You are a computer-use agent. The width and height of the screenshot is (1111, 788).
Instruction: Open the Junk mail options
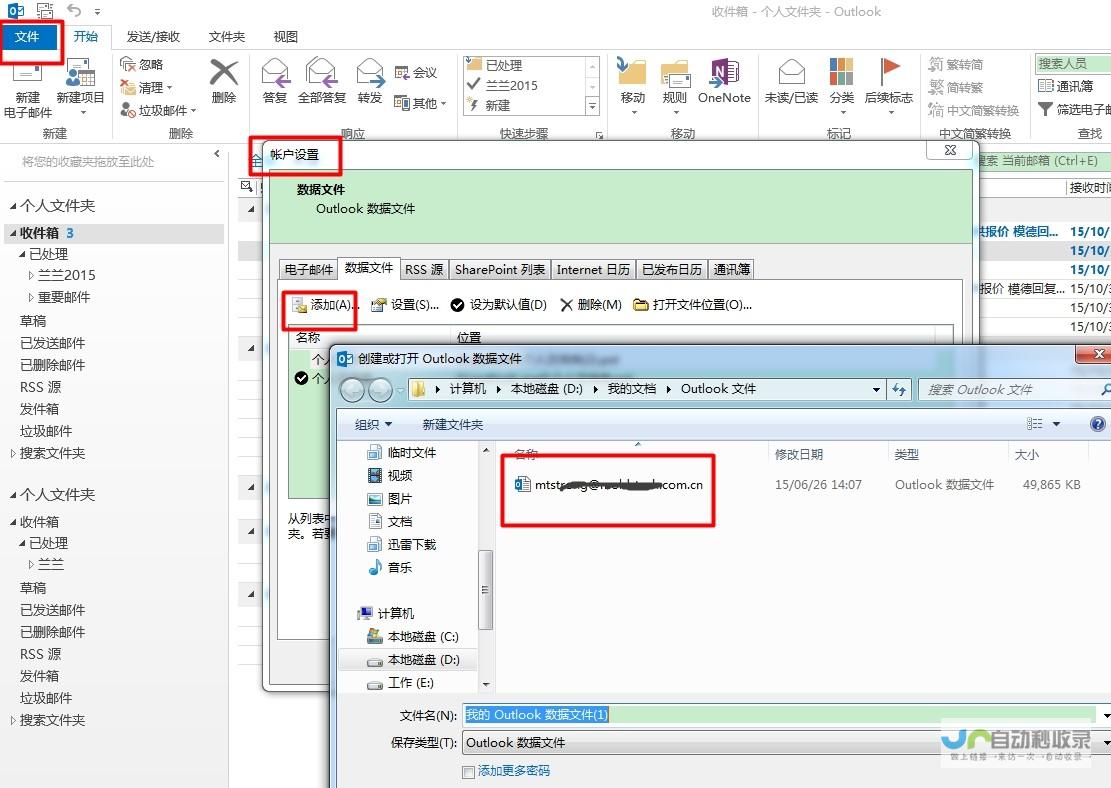coord(157,110)
